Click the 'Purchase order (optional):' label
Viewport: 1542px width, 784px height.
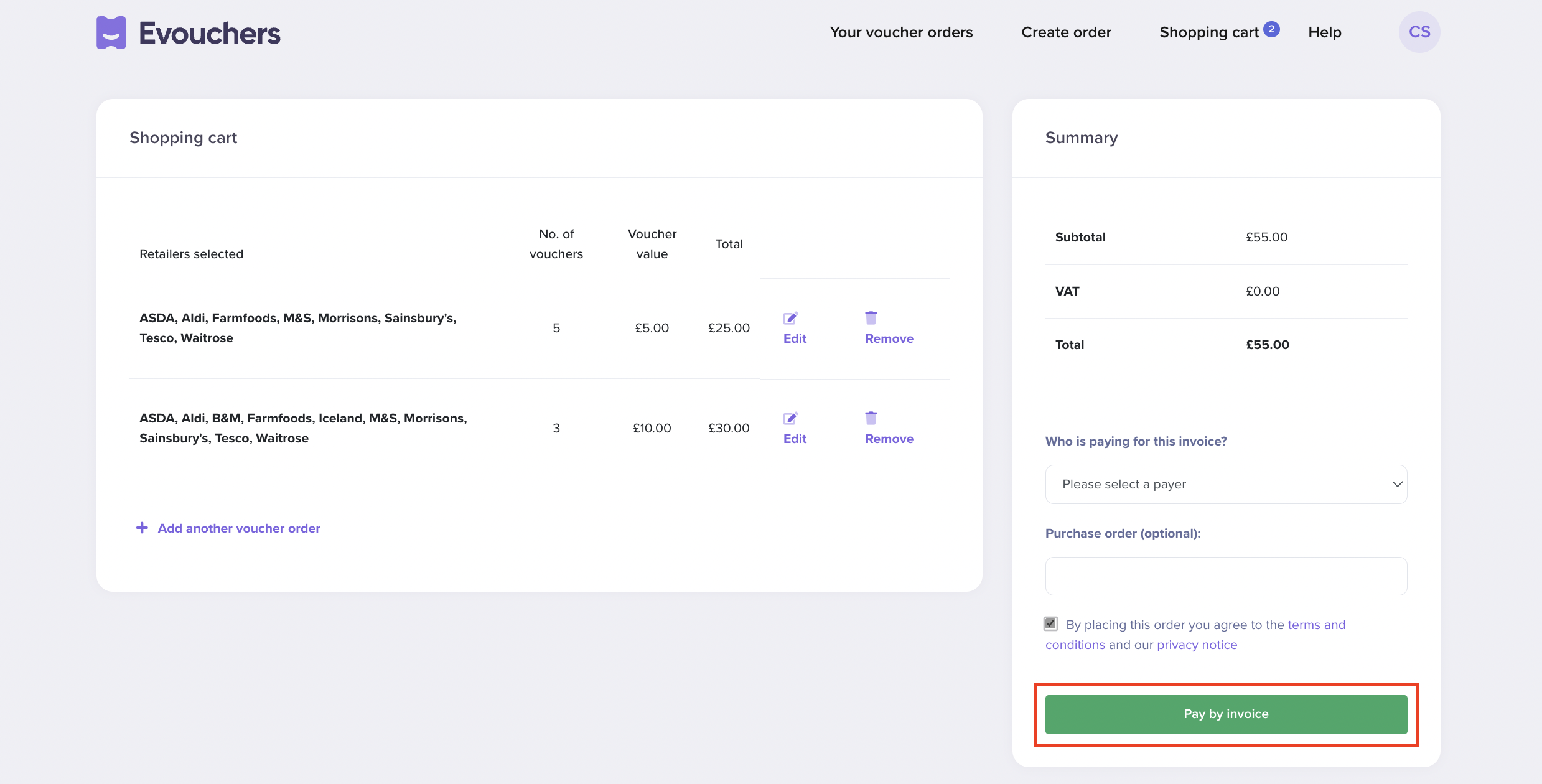tap(1123, 533)
